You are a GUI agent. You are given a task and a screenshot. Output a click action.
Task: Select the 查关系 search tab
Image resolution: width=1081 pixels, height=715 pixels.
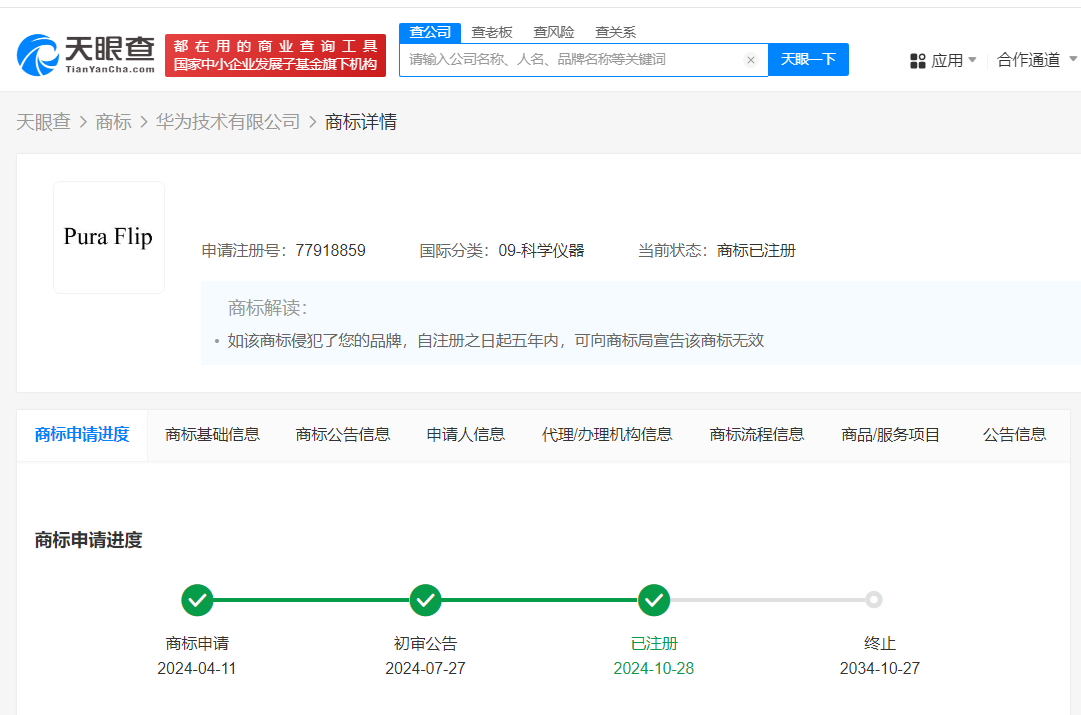pos(615,32)
